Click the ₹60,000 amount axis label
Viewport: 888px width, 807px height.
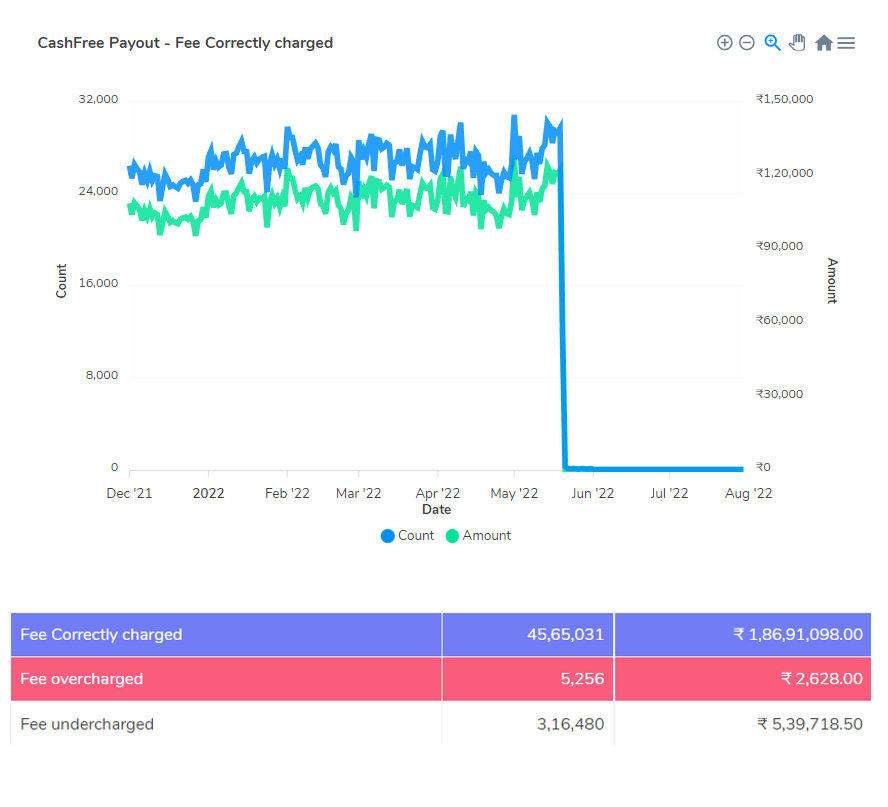pos(779,321)
